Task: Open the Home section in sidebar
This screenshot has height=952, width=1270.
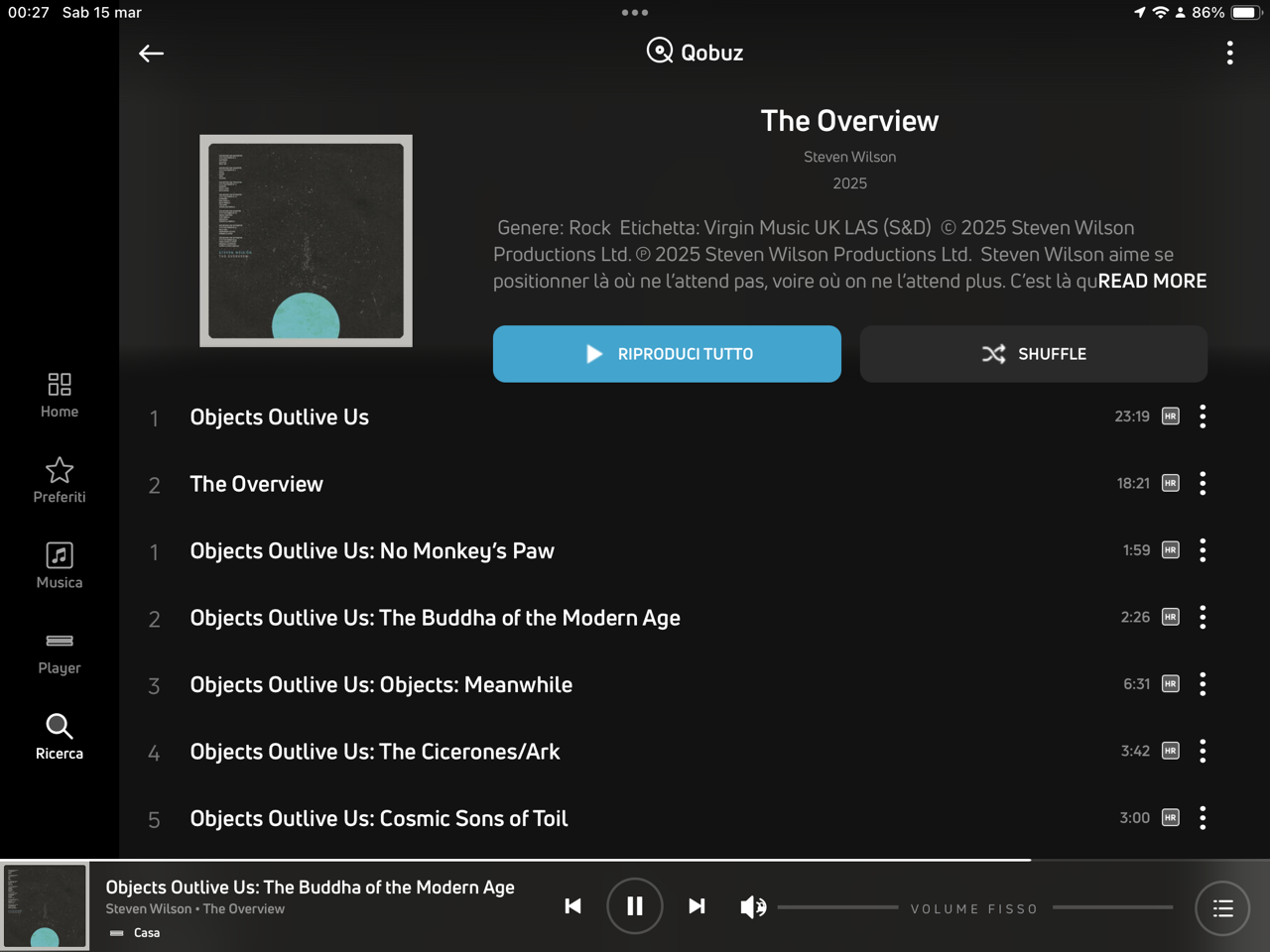Action: (x=60, y=395)
